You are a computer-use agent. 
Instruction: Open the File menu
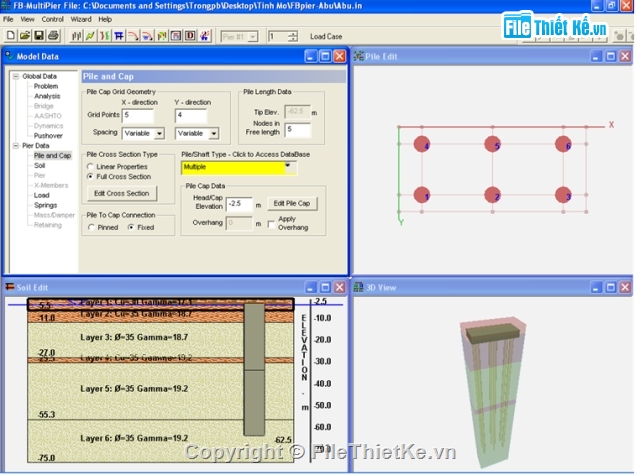tap(8, 19)
